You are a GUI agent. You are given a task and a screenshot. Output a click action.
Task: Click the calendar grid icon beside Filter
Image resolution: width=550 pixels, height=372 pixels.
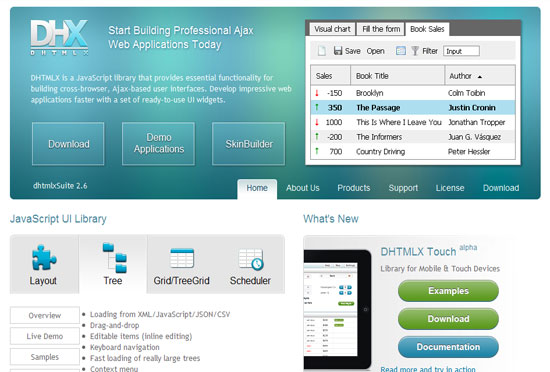tap(401, 51)
